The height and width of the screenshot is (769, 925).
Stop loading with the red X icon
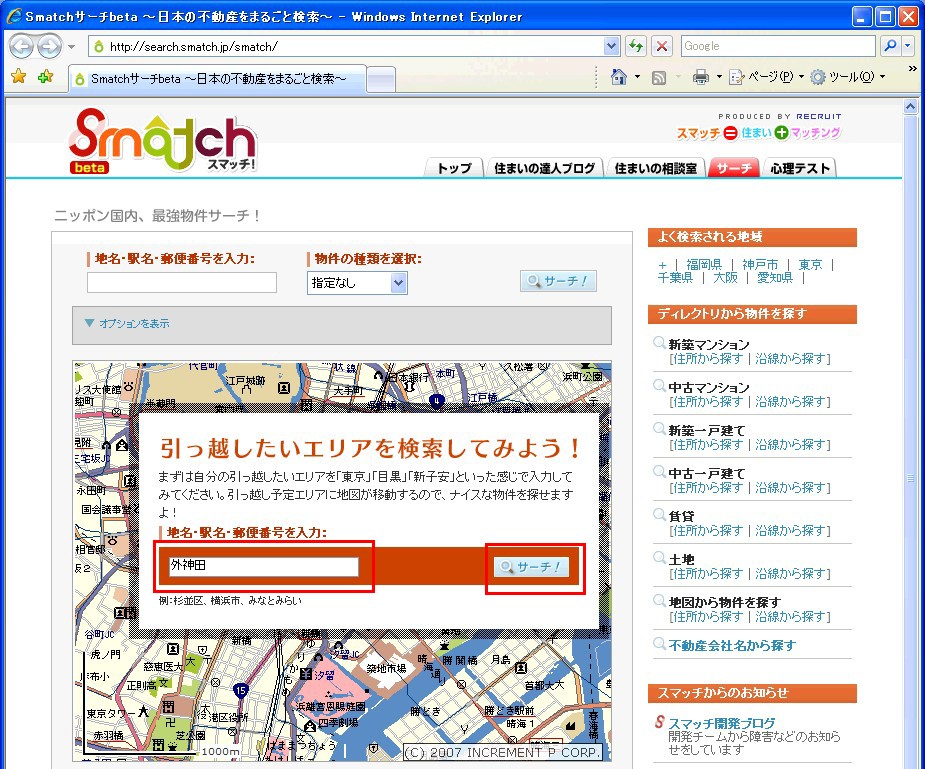tap(662, 46)
